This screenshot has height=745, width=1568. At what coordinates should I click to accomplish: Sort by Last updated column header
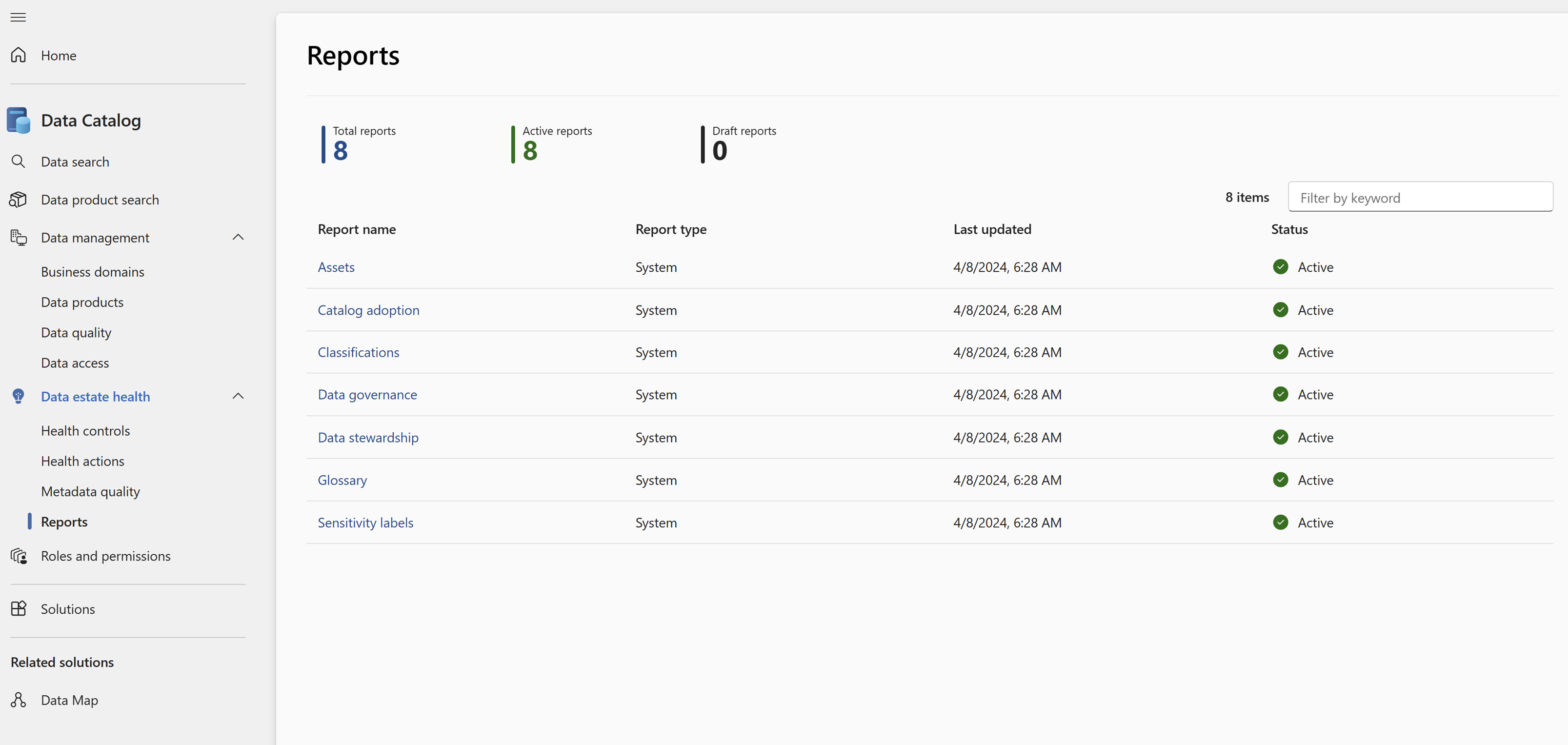(991, 229)
